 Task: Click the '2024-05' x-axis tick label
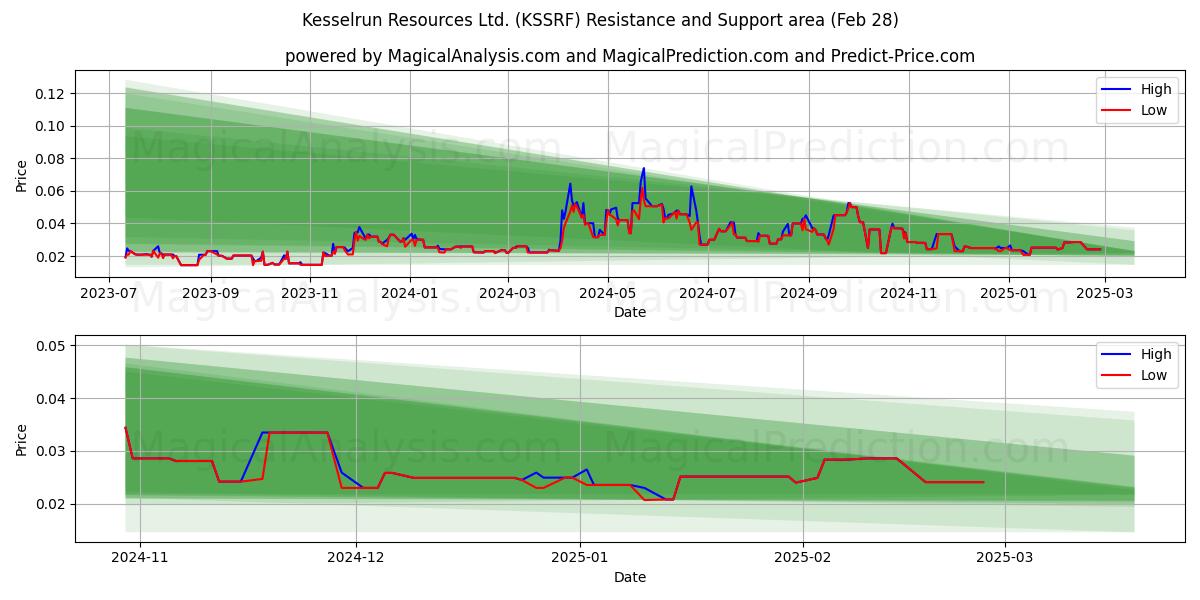[x=608, y=293]
